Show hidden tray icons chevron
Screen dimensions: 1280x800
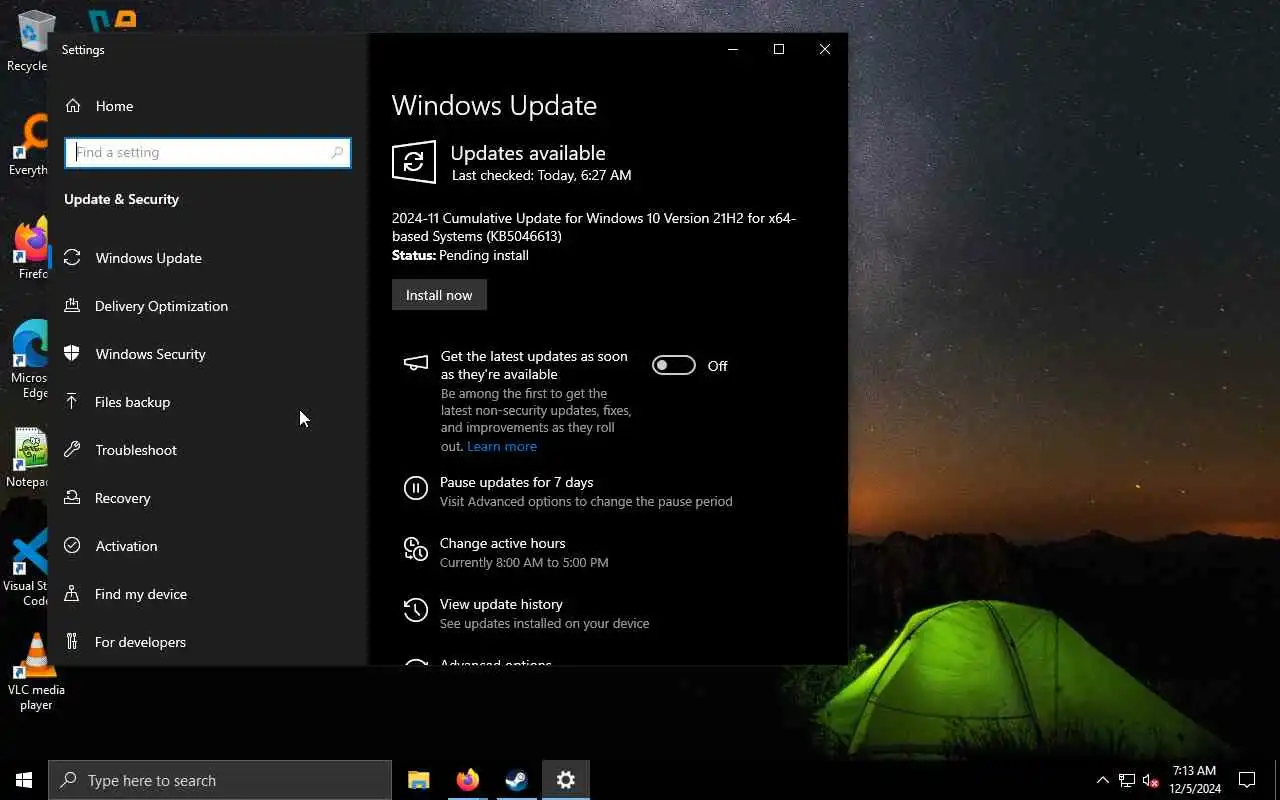(x=1102, y=781)
